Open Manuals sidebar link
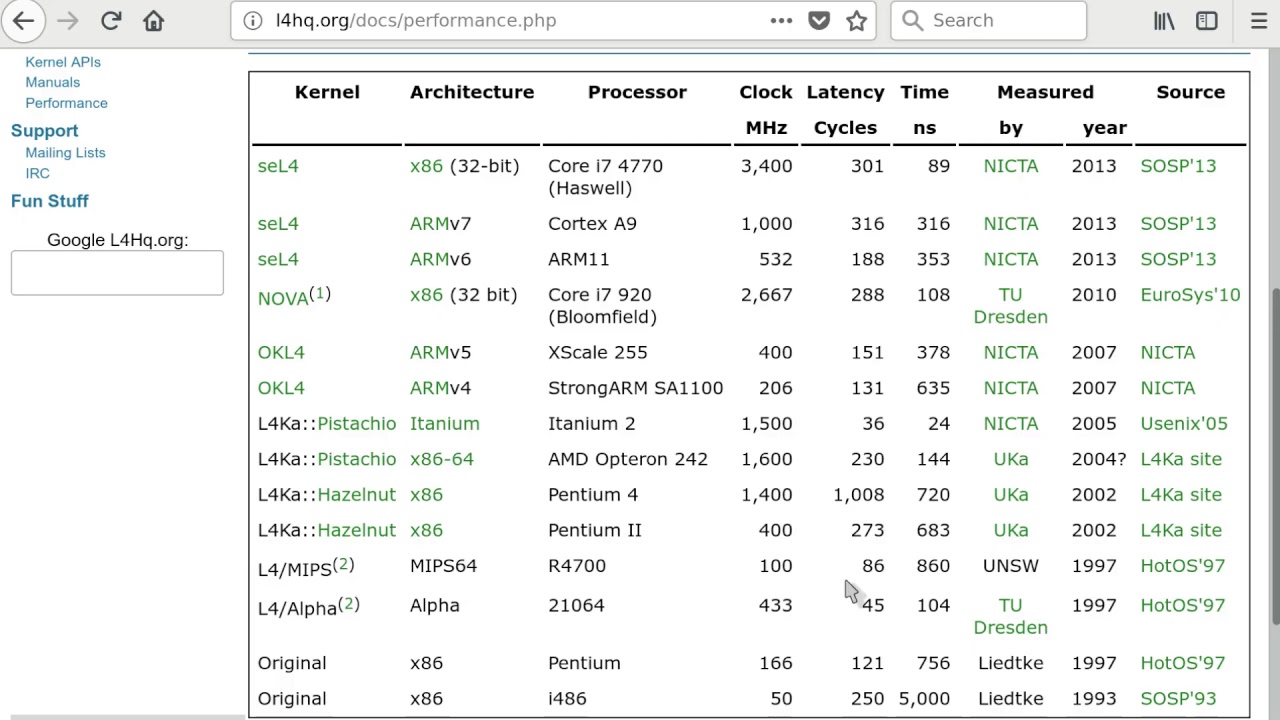 [52, 82]
